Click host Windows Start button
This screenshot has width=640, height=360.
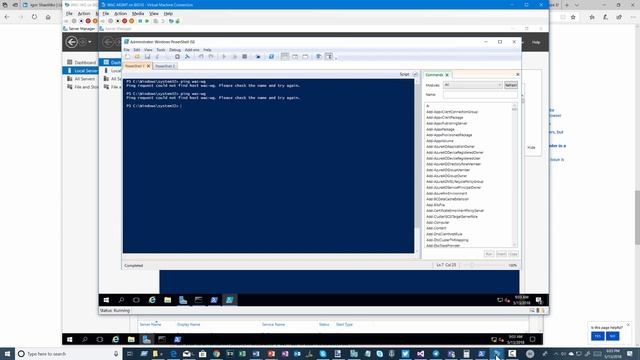(7, 354)
